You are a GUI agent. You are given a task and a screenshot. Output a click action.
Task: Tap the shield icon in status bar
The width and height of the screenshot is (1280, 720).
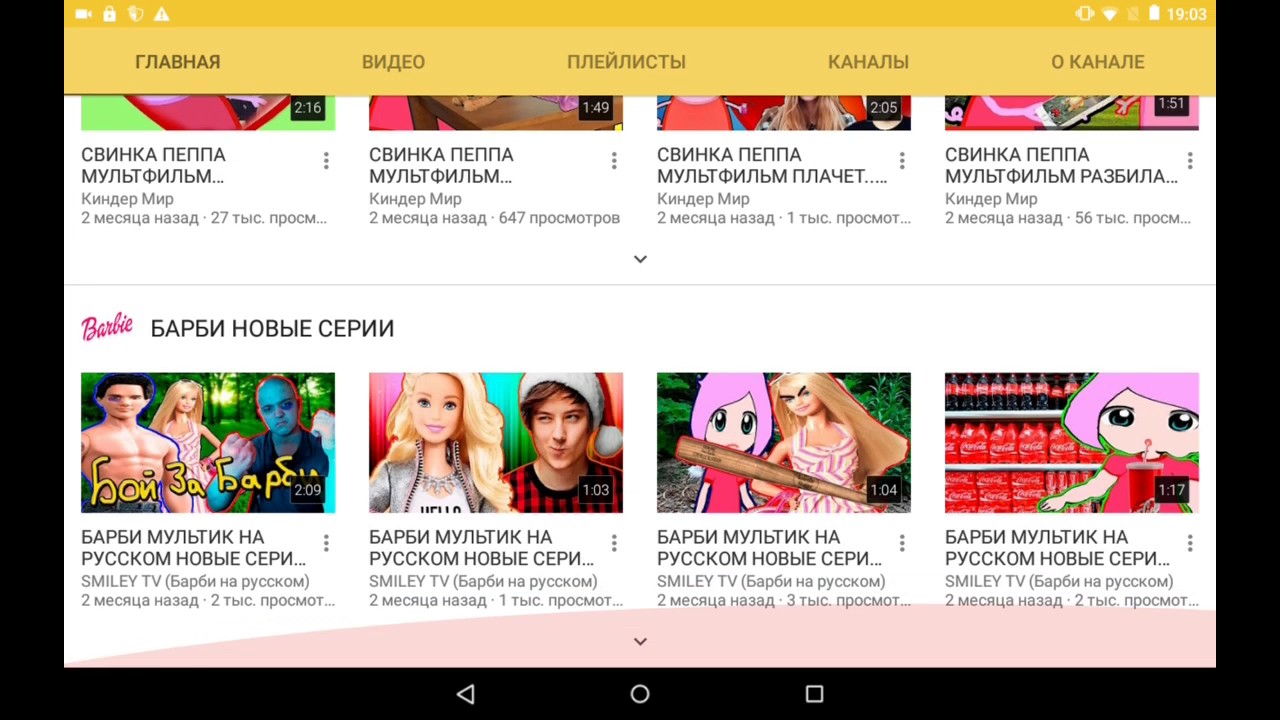(135, 14)
